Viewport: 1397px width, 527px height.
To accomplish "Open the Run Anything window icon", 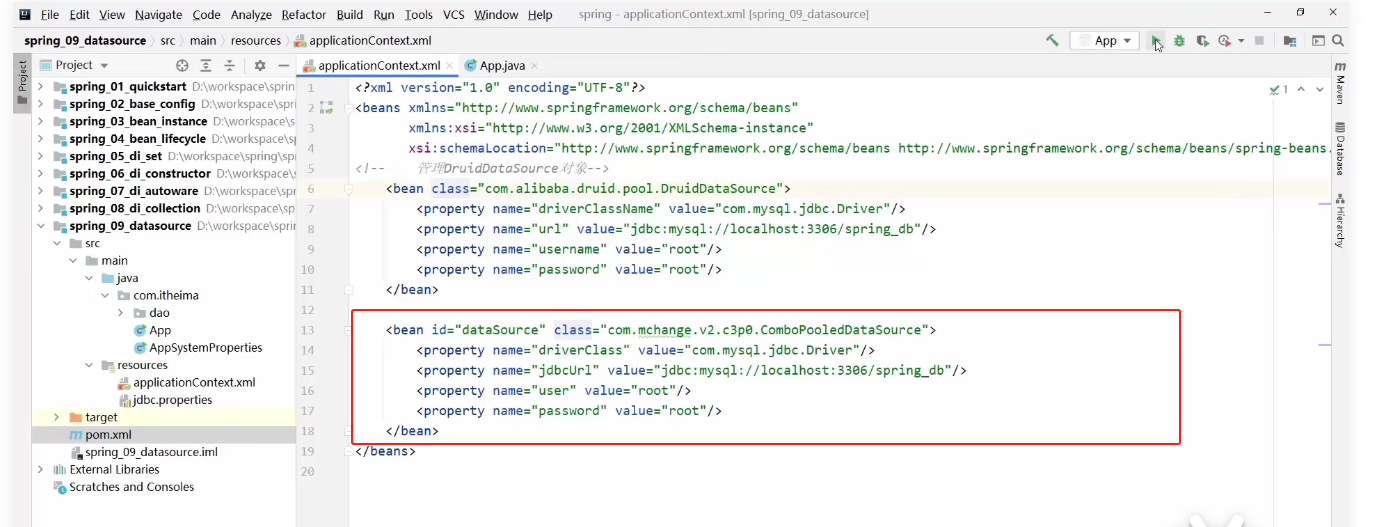I will [x=1318, y=41].
